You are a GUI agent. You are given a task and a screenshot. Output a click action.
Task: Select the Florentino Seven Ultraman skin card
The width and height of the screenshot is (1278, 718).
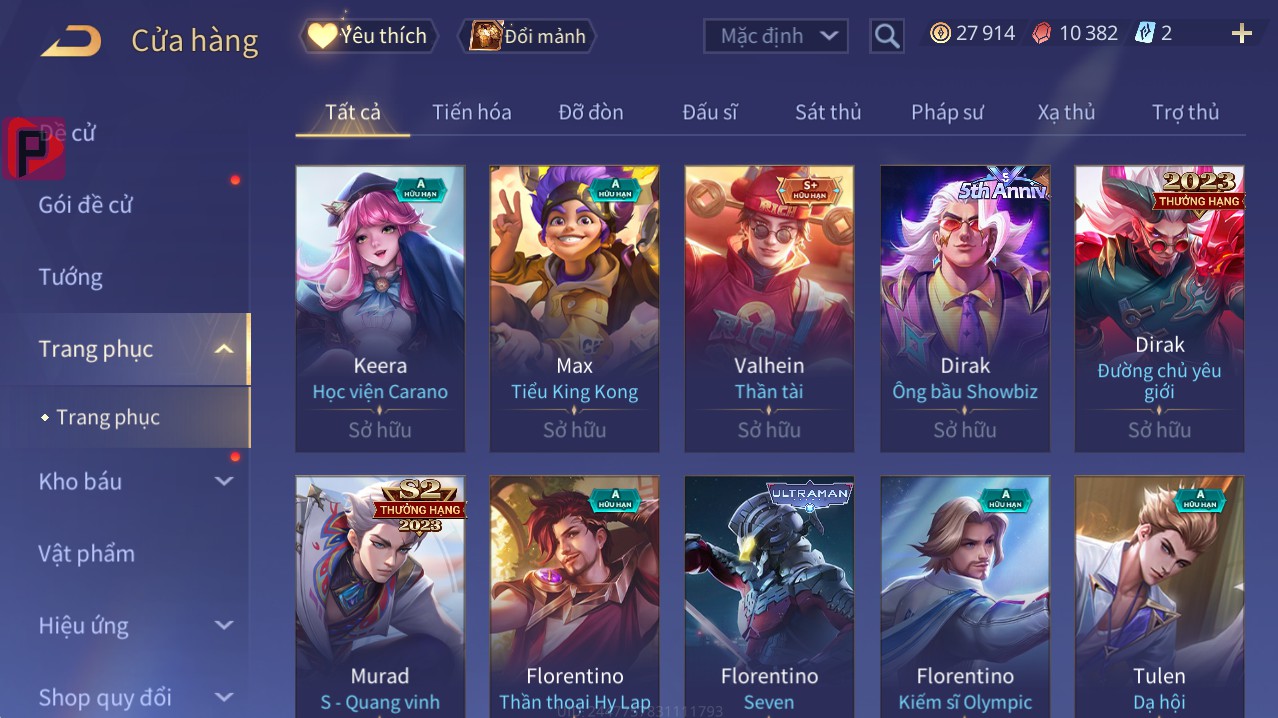pos(769,596)
